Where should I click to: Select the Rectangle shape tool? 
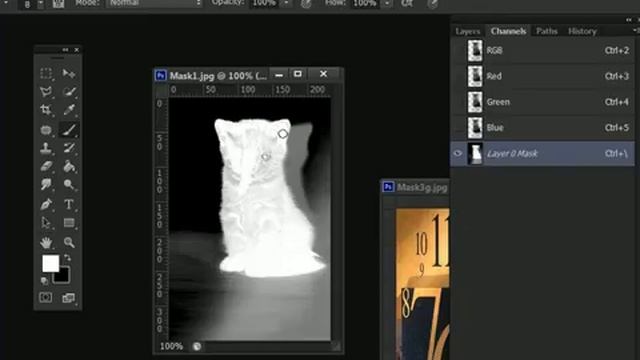click(x=69, y=223)
